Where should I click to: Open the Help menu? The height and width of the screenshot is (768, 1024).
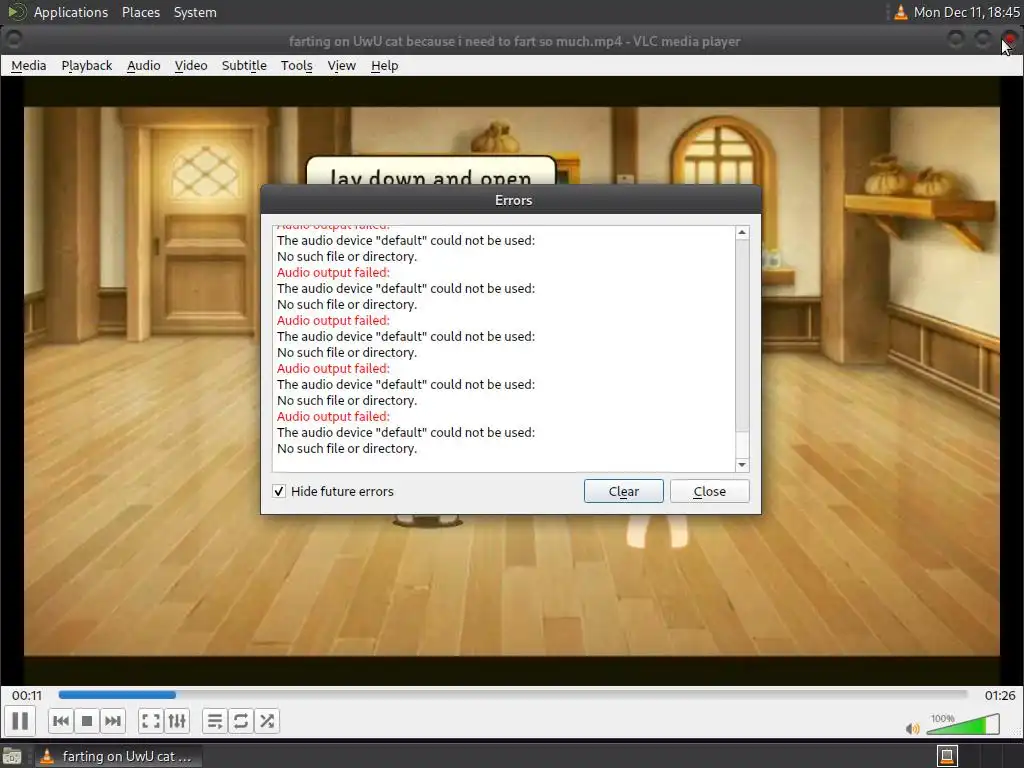pos(385,65)
